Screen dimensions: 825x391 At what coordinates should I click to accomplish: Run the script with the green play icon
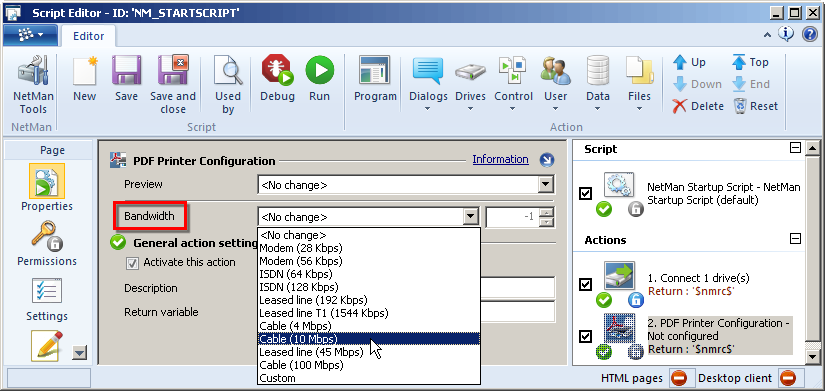[x=319, y=69]
